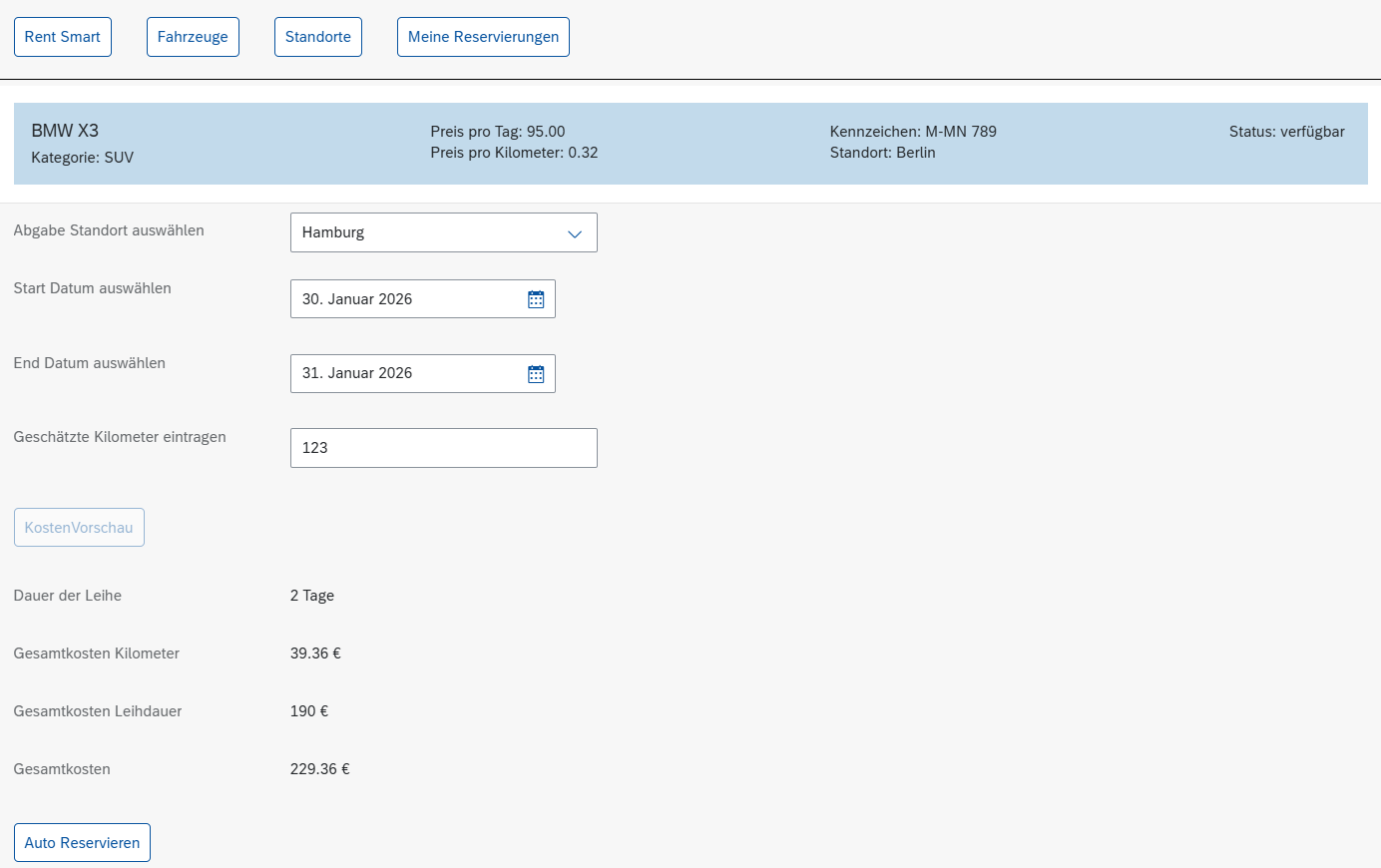Select the BMW X3 vehicle title

point(65,131)
